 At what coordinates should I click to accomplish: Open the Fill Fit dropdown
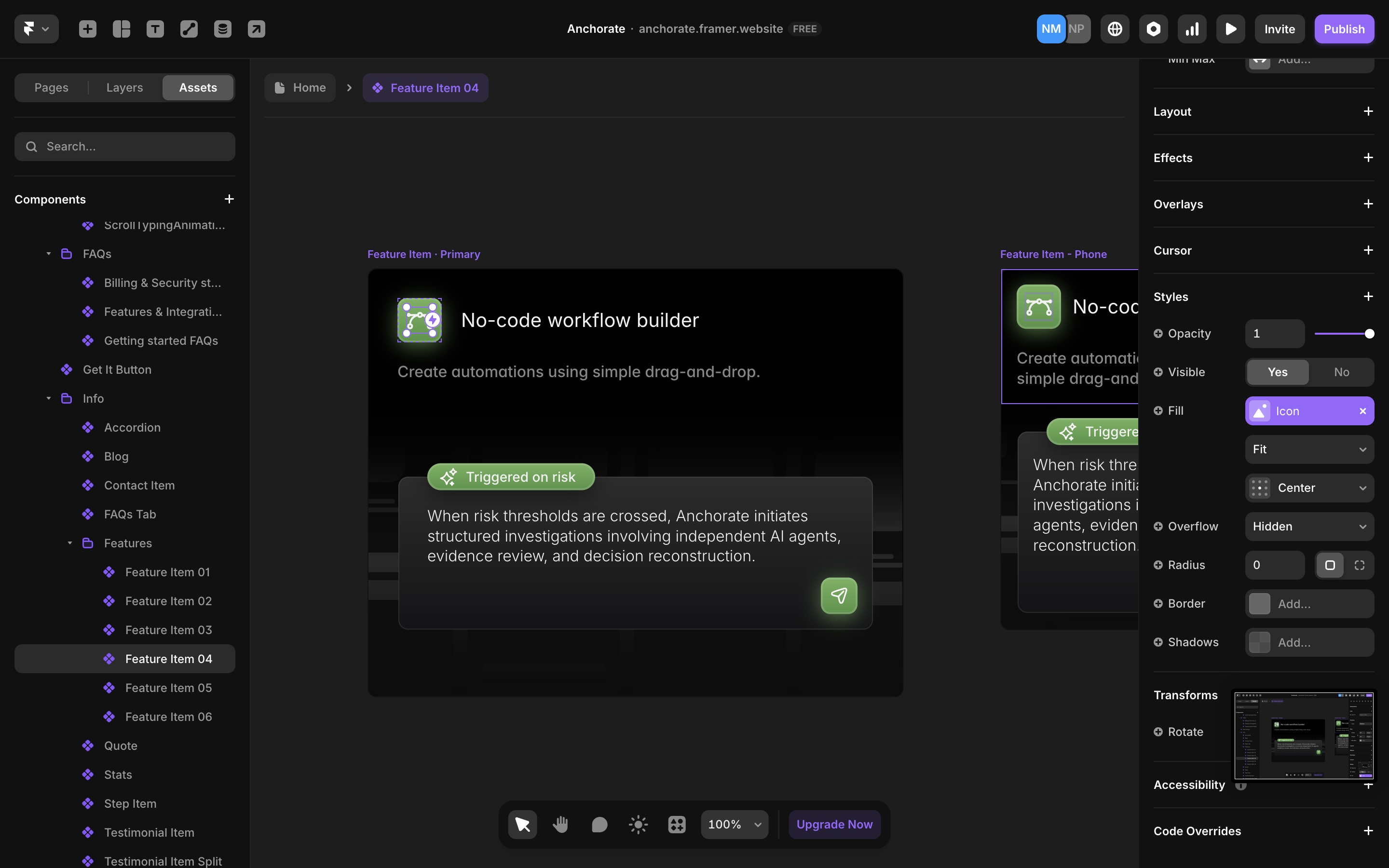1309,449
